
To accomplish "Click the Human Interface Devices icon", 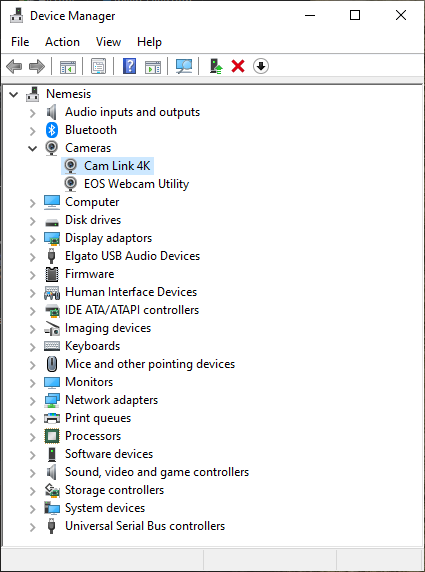I will coord(52,293).
